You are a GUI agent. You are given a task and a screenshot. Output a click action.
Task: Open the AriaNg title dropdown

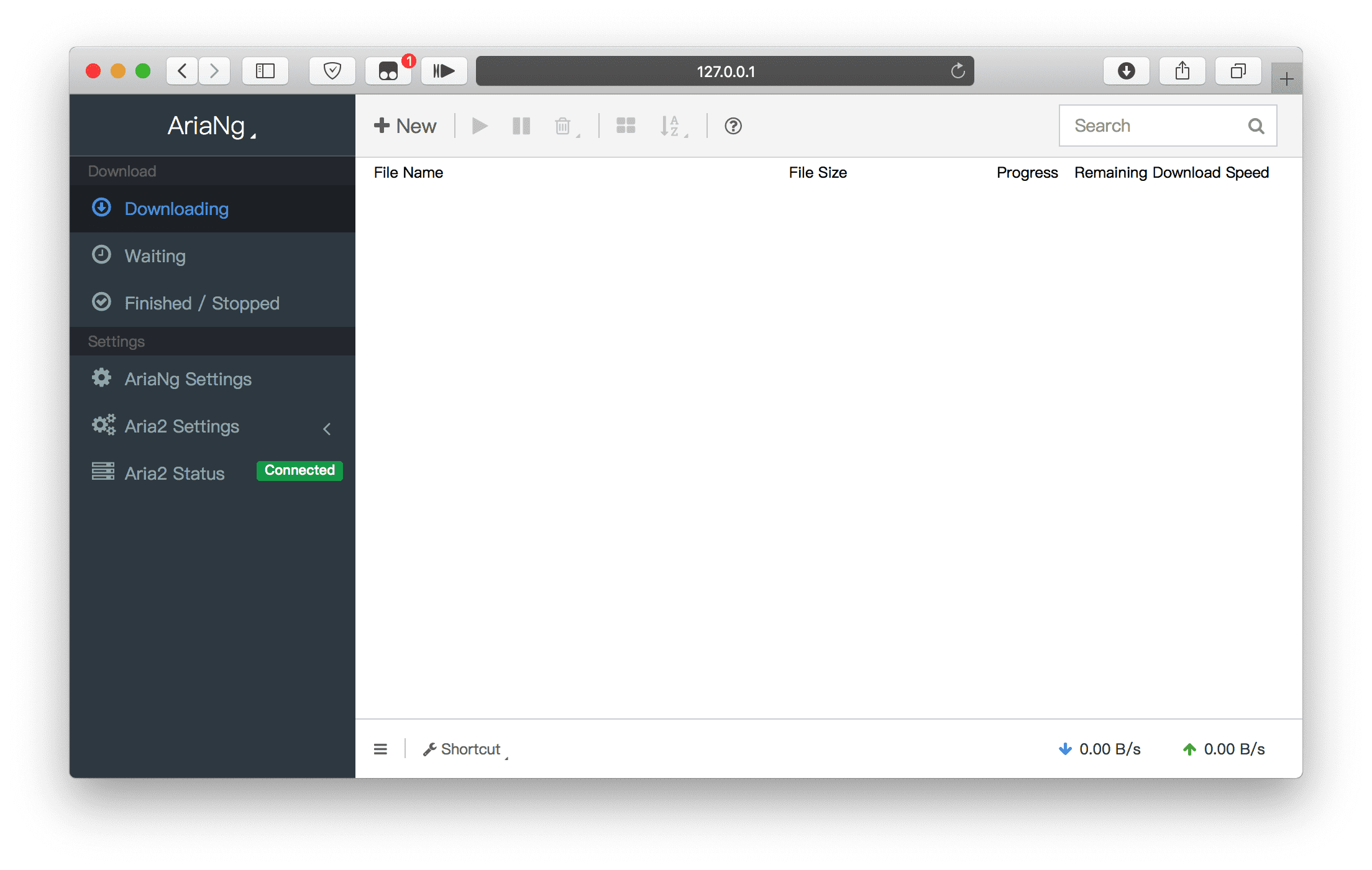[x=211, y=126]
